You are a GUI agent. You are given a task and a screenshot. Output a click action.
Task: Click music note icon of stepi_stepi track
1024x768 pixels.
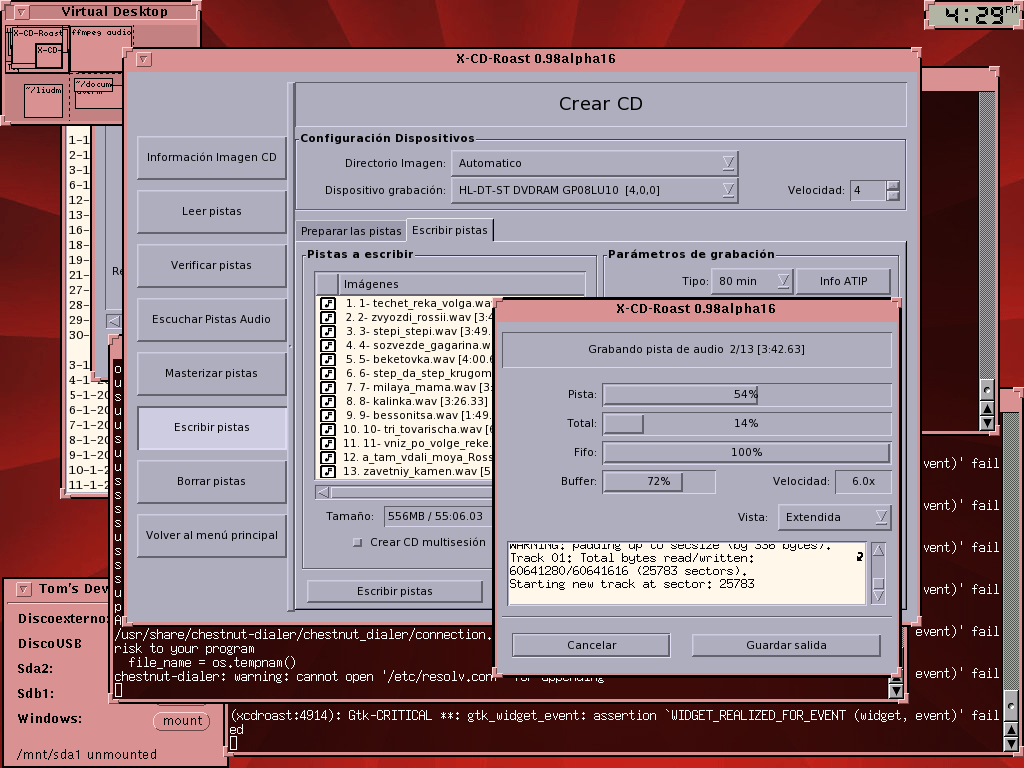(x=328, y=331)
